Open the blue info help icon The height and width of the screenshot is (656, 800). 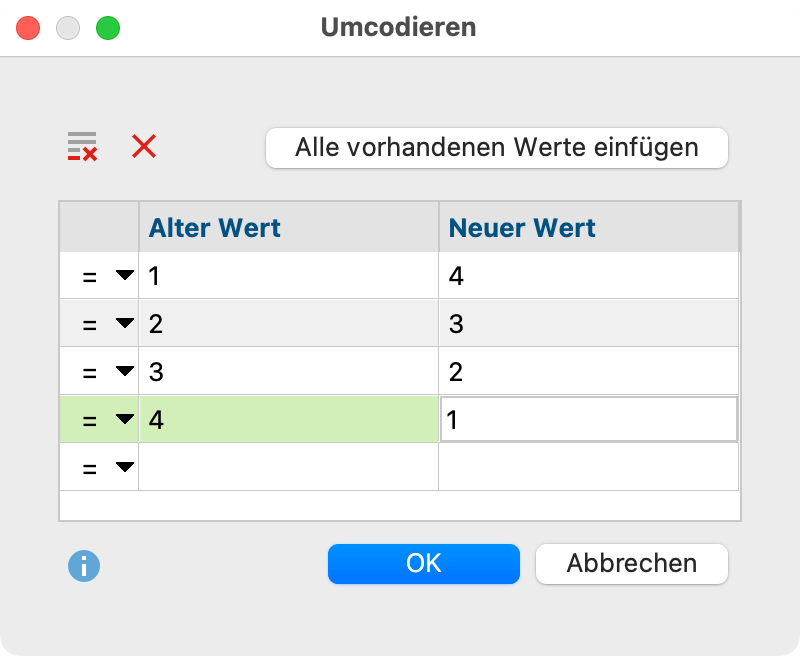click(84, 566)
